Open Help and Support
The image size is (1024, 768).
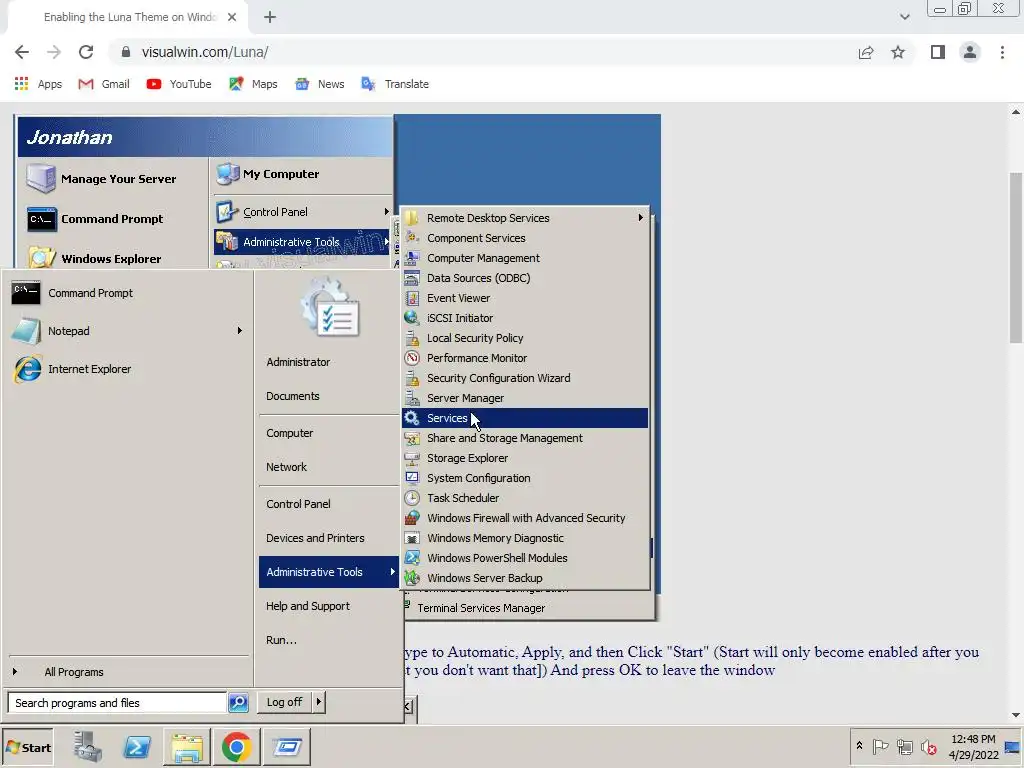(x=328, y=606)
